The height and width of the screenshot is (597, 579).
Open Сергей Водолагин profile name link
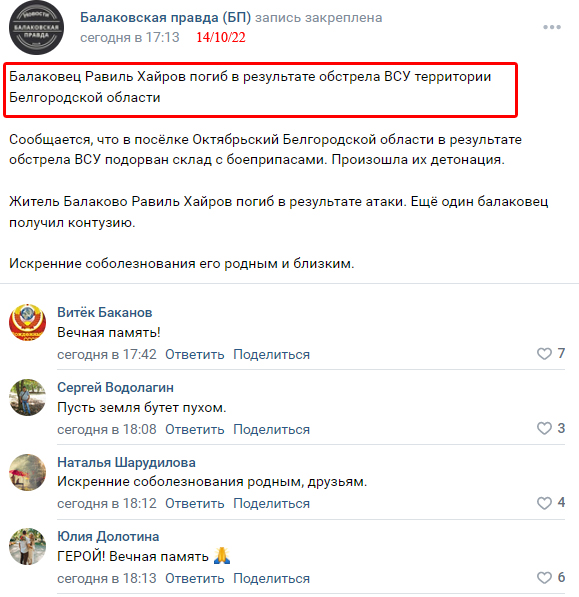[x=115, y=387]
